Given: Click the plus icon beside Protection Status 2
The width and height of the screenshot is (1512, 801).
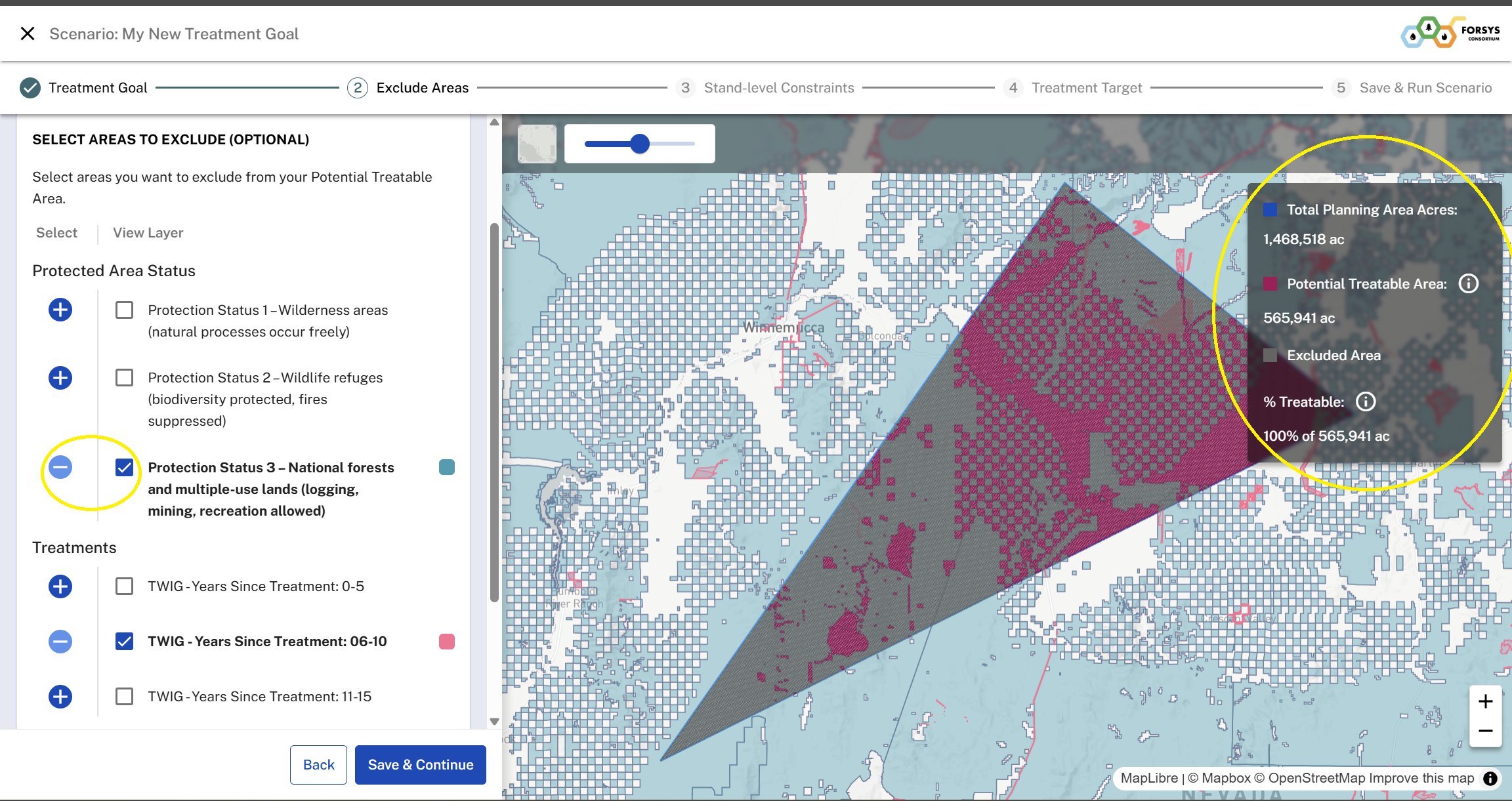Looking at the screenshot, I should click(60, 377).
